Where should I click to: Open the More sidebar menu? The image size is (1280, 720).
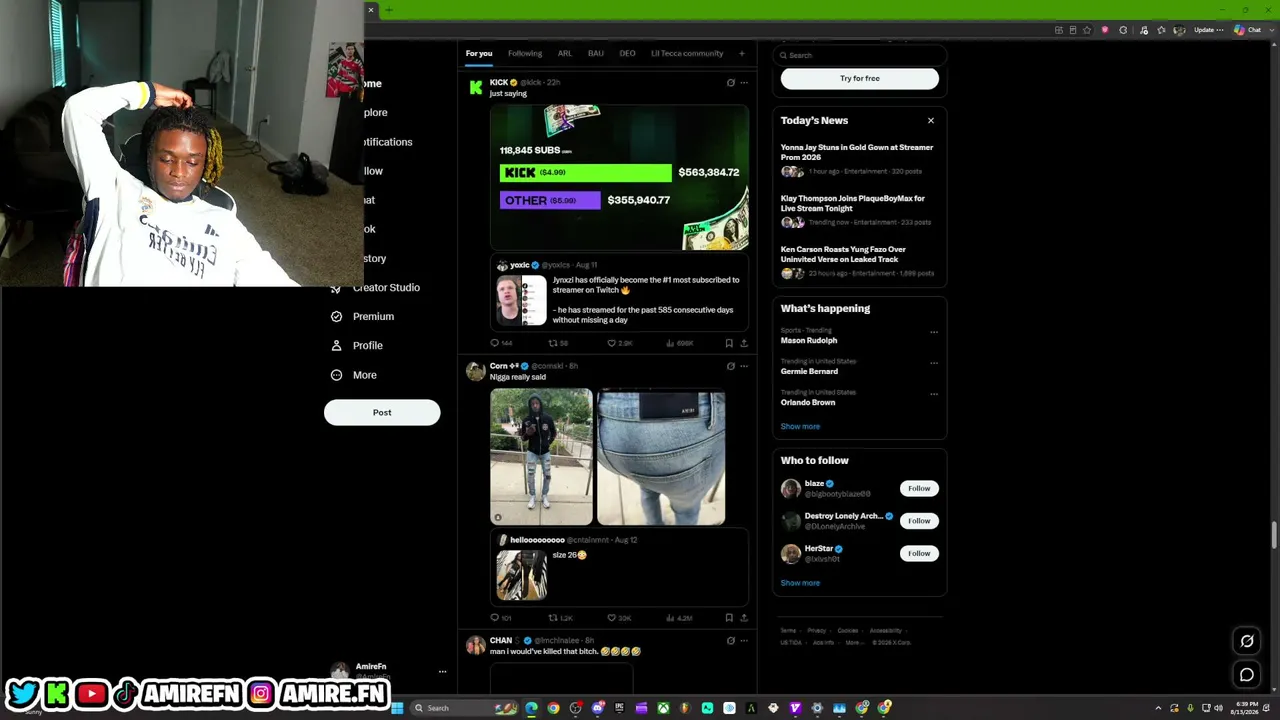click(x=354, y=375)
